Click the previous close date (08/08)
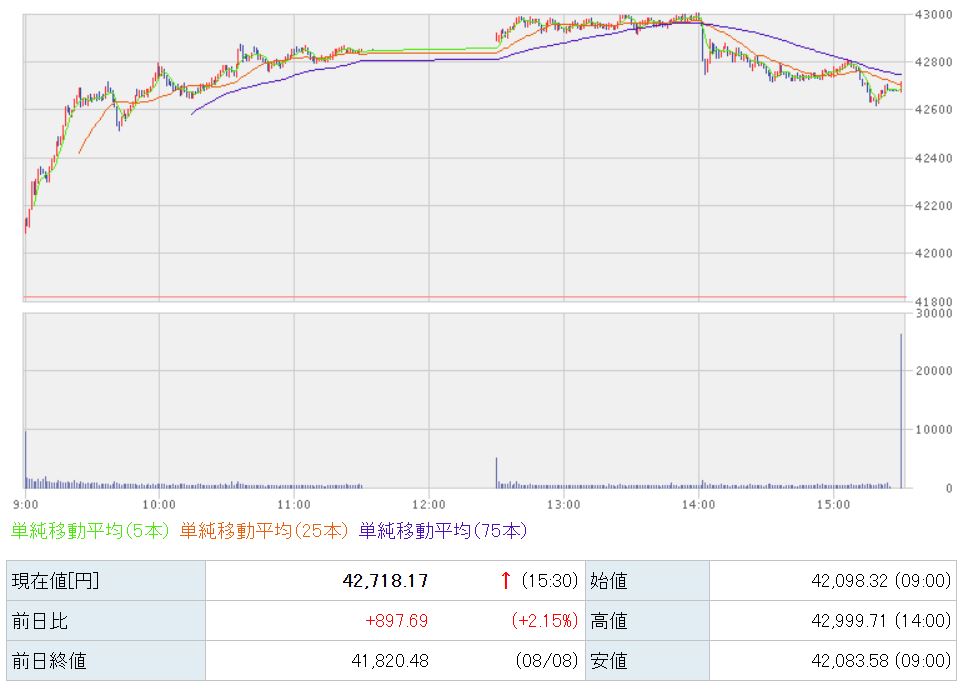Viewport: 968px width, 689px height. (x=547, y=661)
